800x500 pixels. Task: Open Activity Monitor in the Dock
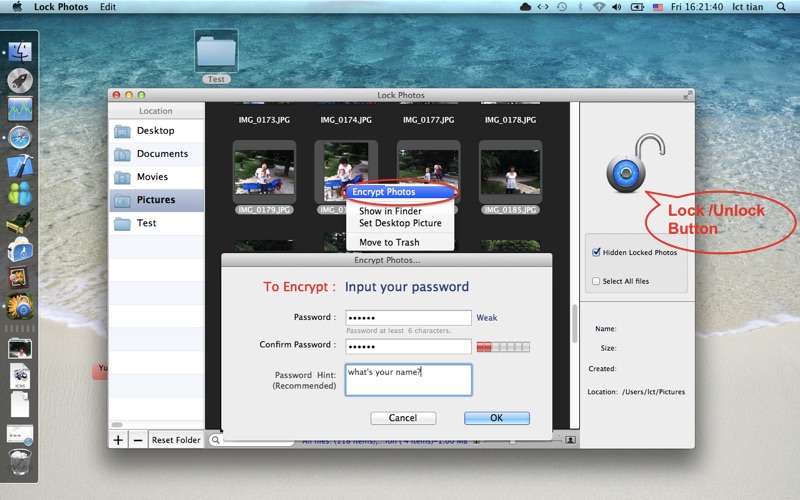point(20,109)
